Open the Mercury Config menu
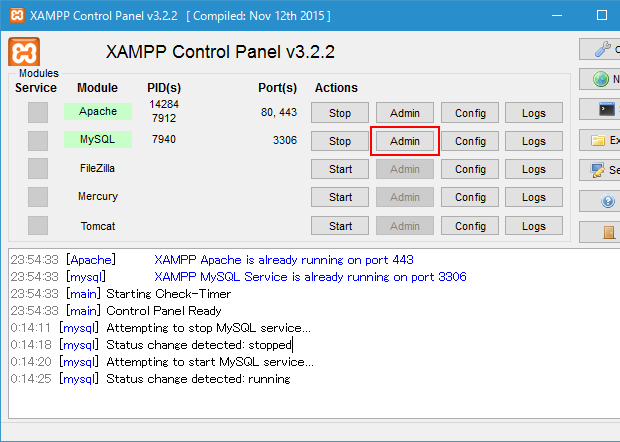The image size is (620, 442). tap(470, 197)
